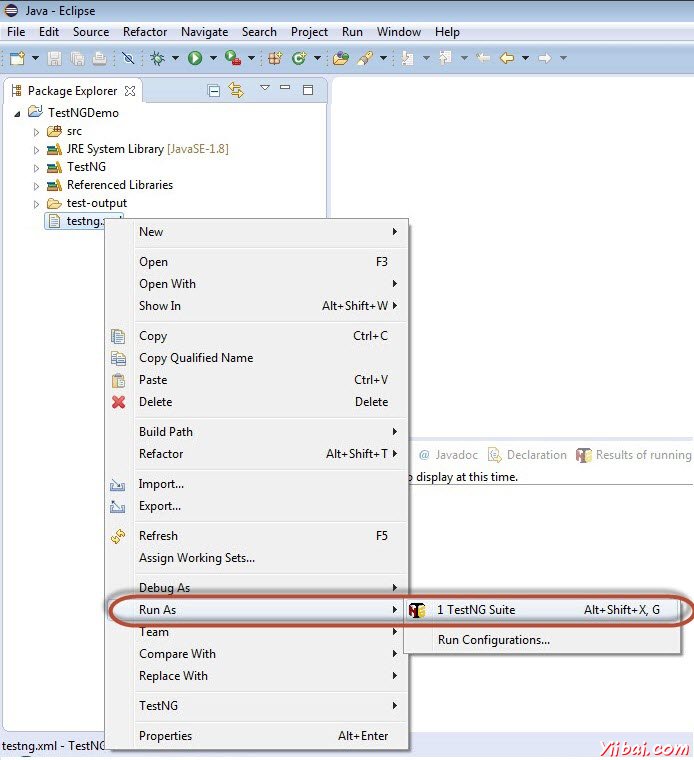Image resolution: width=694 pixels, height=760 pixels.
Task: Click the green Run button icon
Action: pos(195,58)
